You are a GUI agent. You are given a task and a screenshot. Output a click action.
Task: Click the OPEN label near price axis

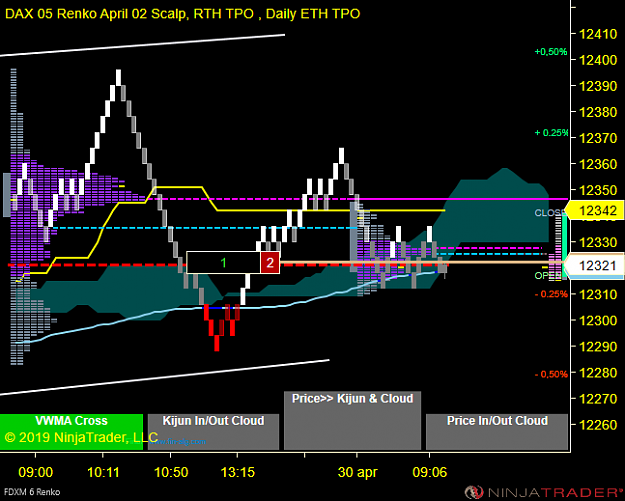tap(546, 276)
